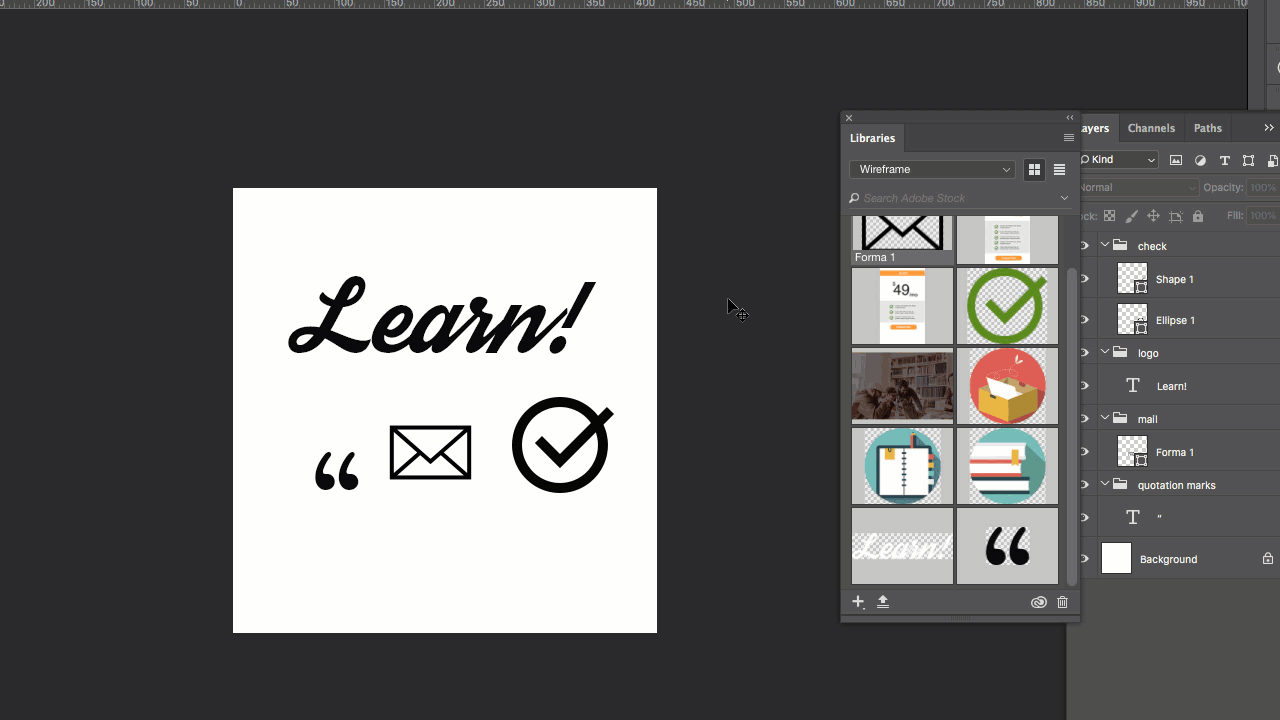This screenshot has height=720, width=1280.
Task: Select the green checkmark library thumbnail
Action: tap(1007, 305)
